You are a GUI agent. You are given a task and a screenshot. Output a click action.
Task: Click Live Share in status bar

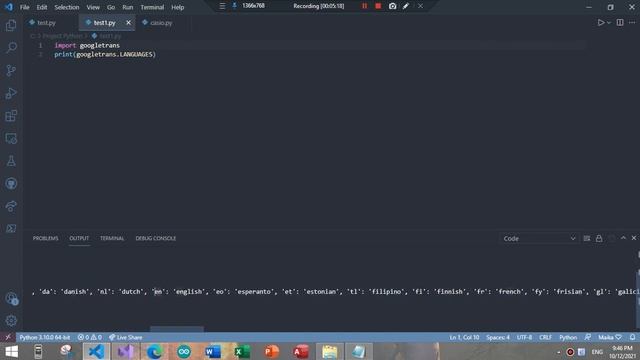coord(126,338)
